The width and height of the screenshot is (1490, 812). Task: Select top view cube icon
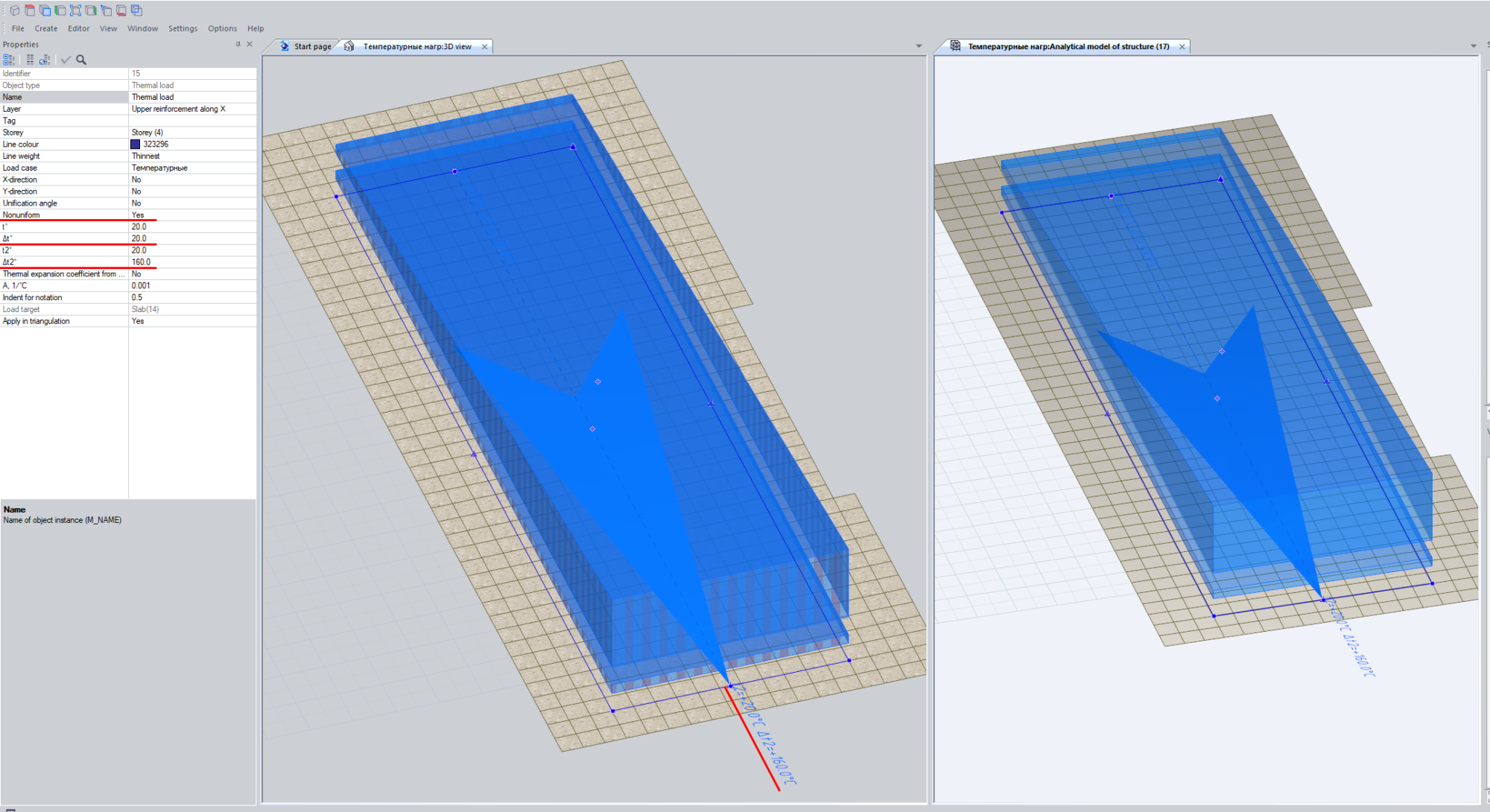coord(30,10)
